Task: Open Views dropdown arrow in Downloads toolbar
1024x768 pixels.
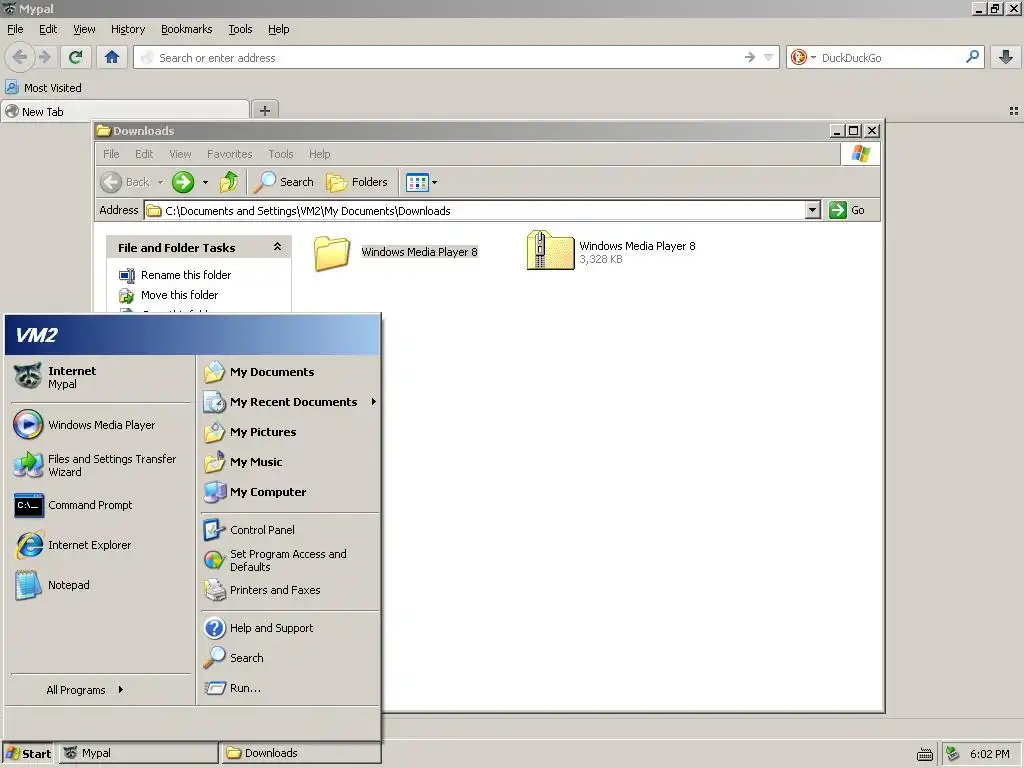Action: (x=434, y=182)
